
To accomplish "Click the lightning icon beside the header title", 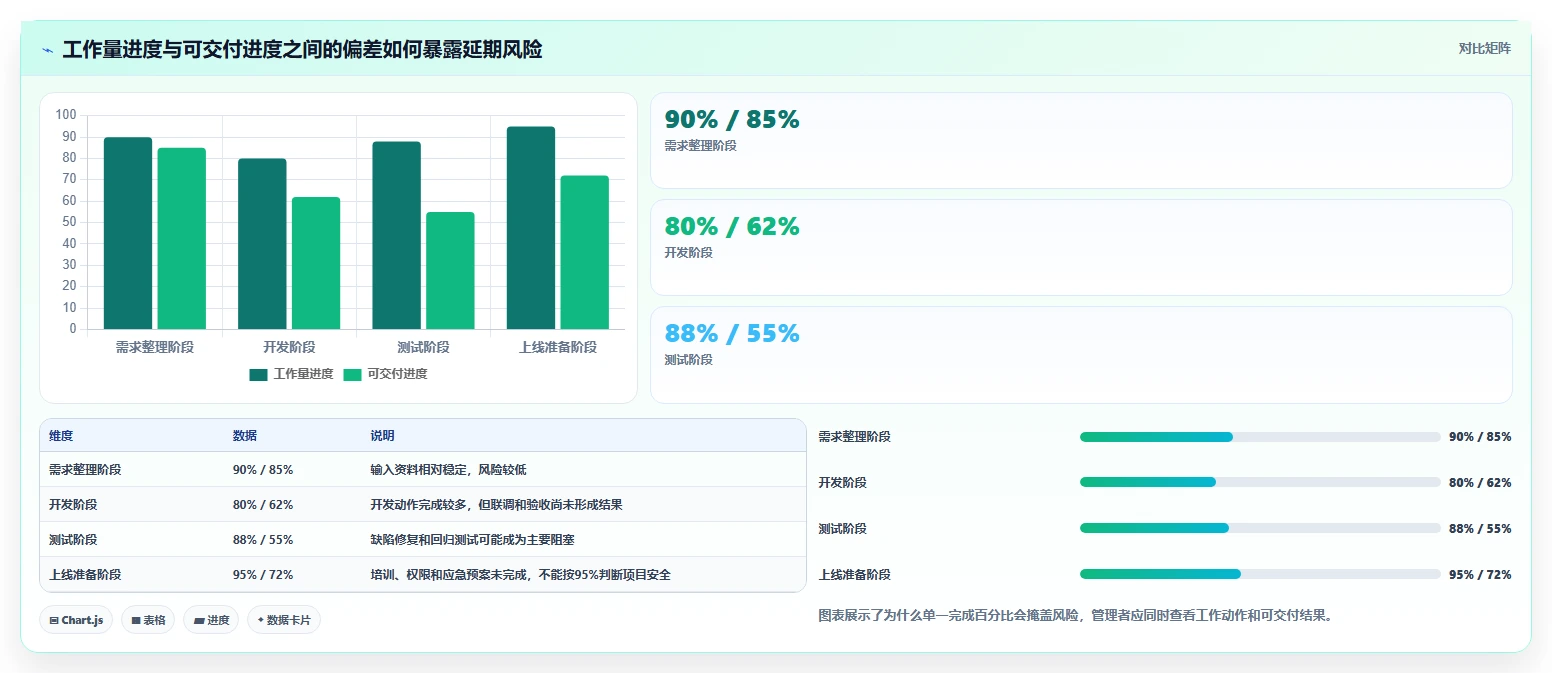I will [48, 50].
